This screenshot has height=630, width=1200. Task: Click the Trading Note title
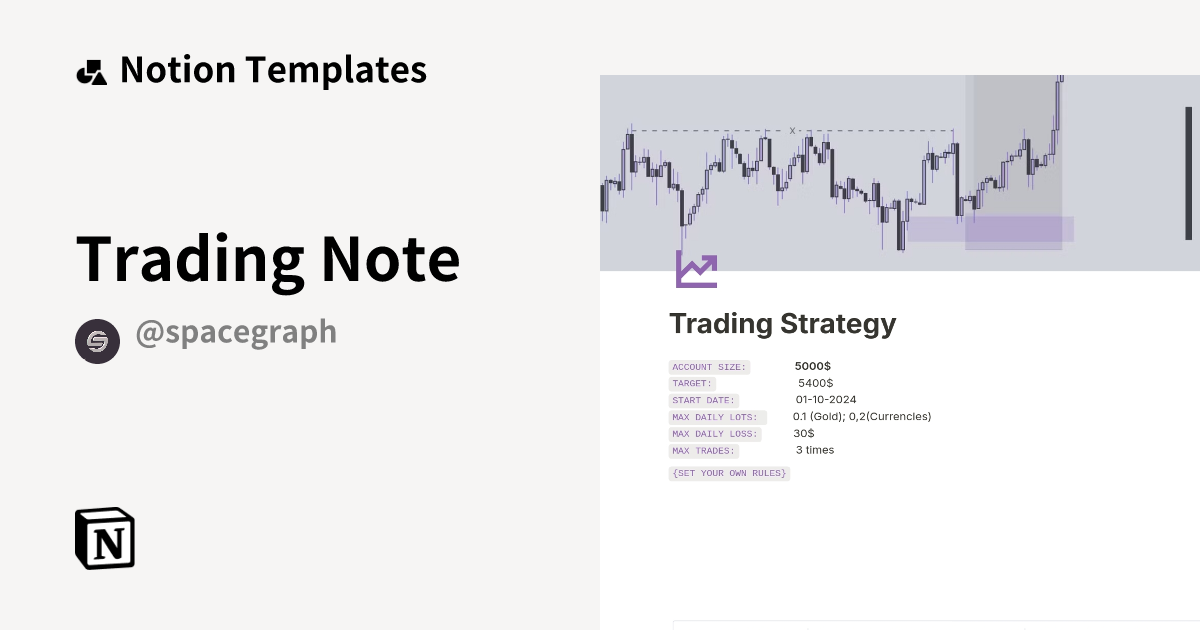tap(268, 258)
